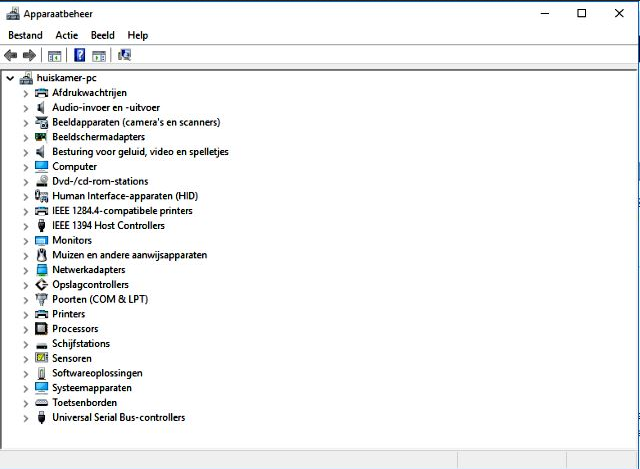Select the Sensoren label

tap(71, 358)
